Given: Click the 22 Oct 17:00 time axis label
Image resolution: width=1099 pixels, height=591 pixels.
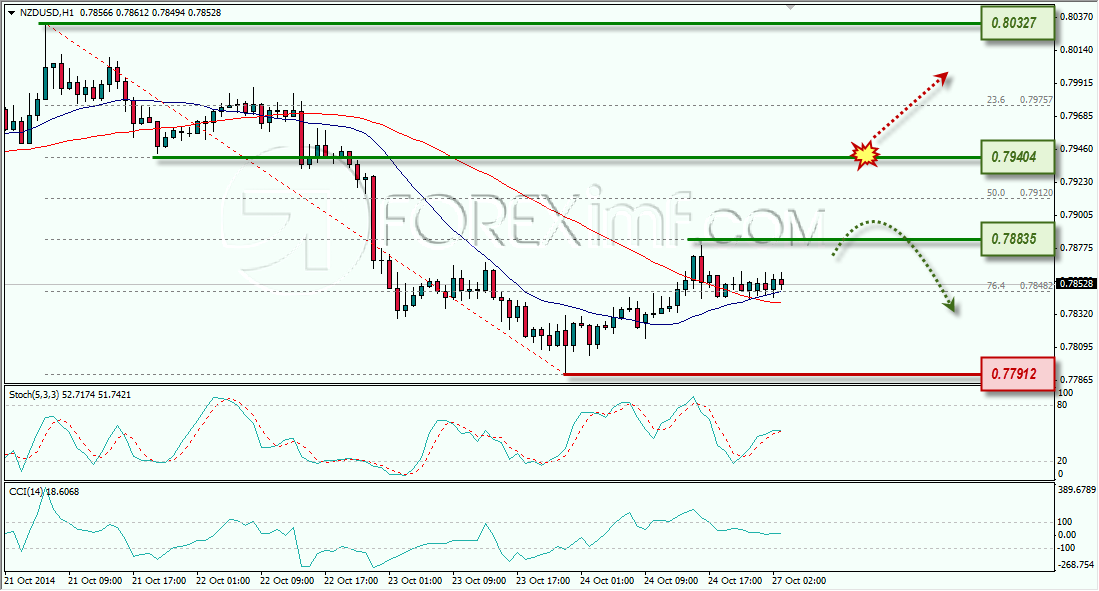Looking at the screenshot, I should pos(351,580).
